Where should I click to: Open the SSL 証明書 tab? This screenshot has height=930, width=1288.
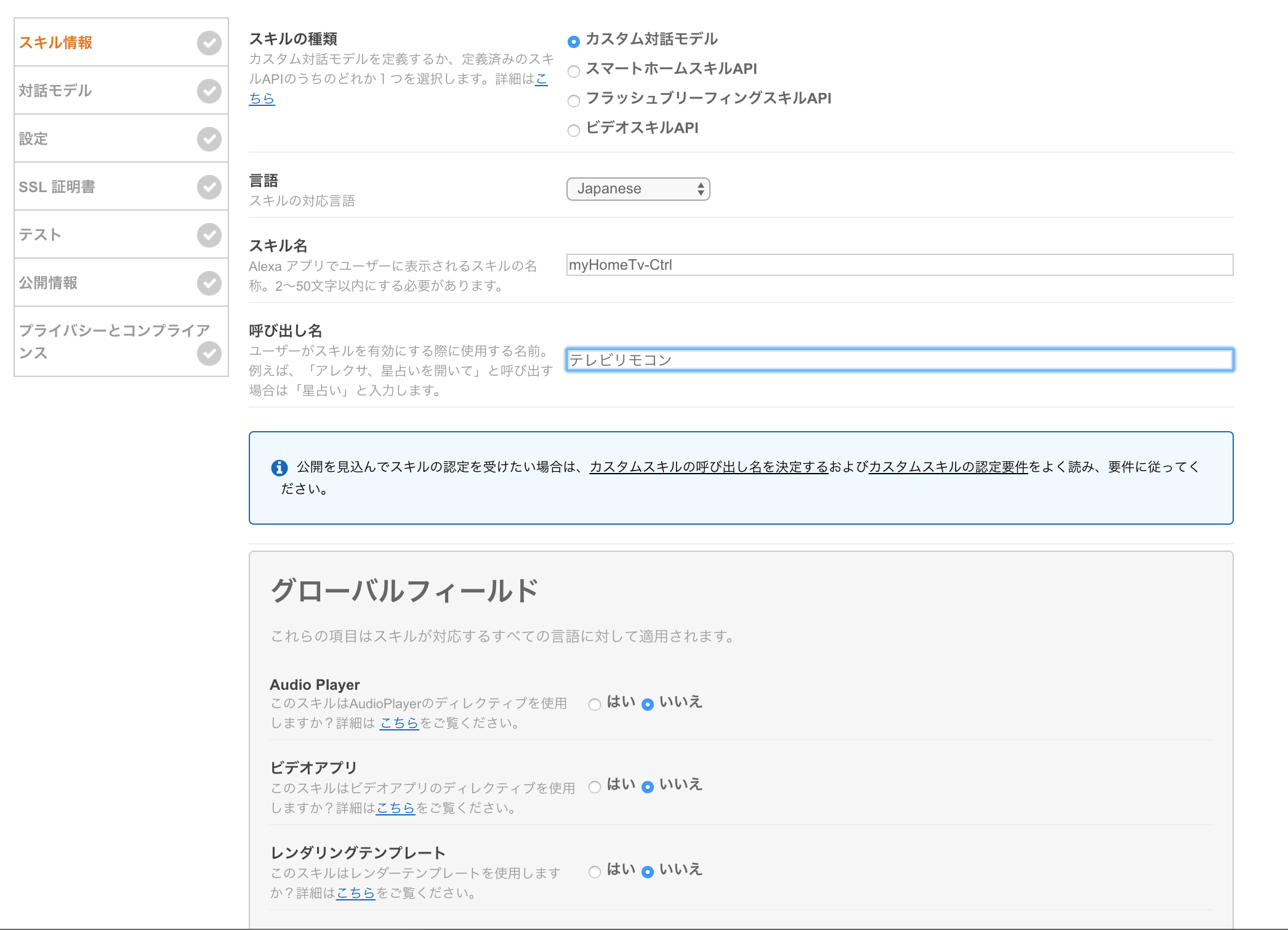pos(121,187)
